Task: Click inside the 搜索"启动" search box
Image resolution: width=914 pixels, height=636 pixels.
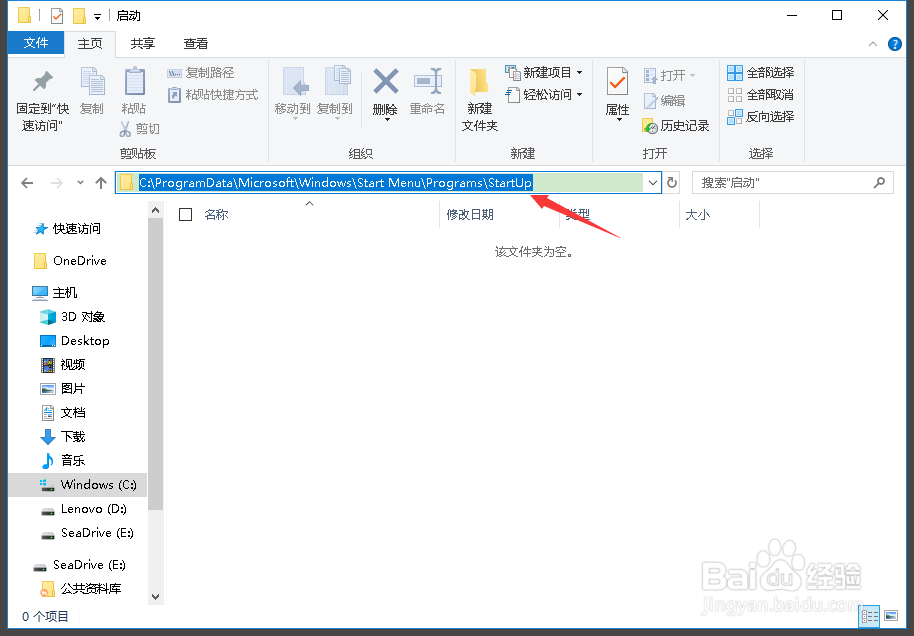Action: (x=790, y=182)
